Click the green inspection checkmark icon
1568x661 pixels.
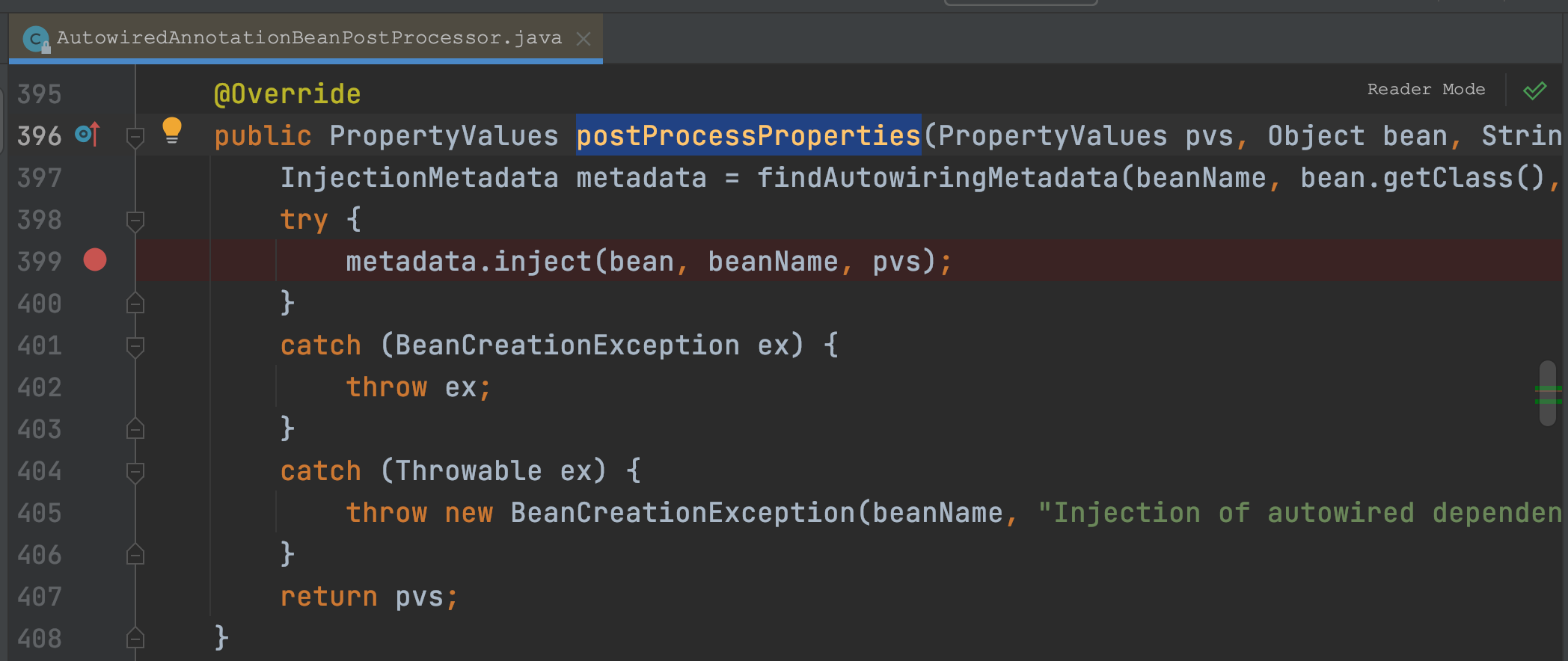1534,90
